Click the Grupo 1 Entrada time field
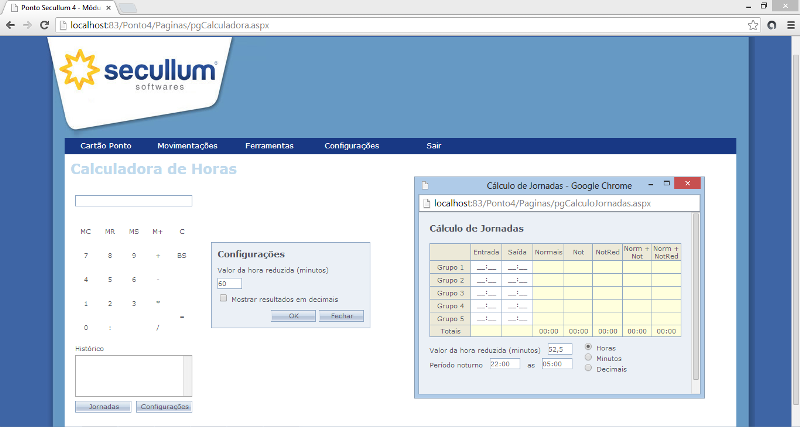 [x=486, y=268]
